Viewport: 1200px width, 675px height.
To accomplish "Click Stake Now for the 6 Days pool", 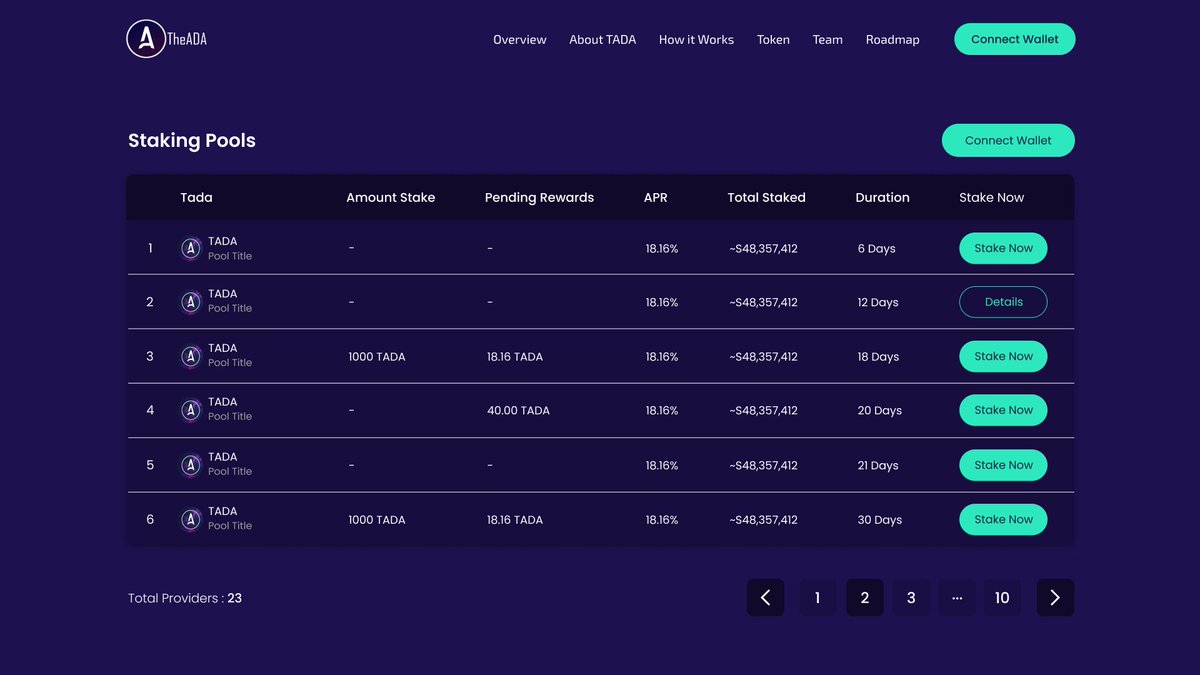I will [x=1003, y=248].
